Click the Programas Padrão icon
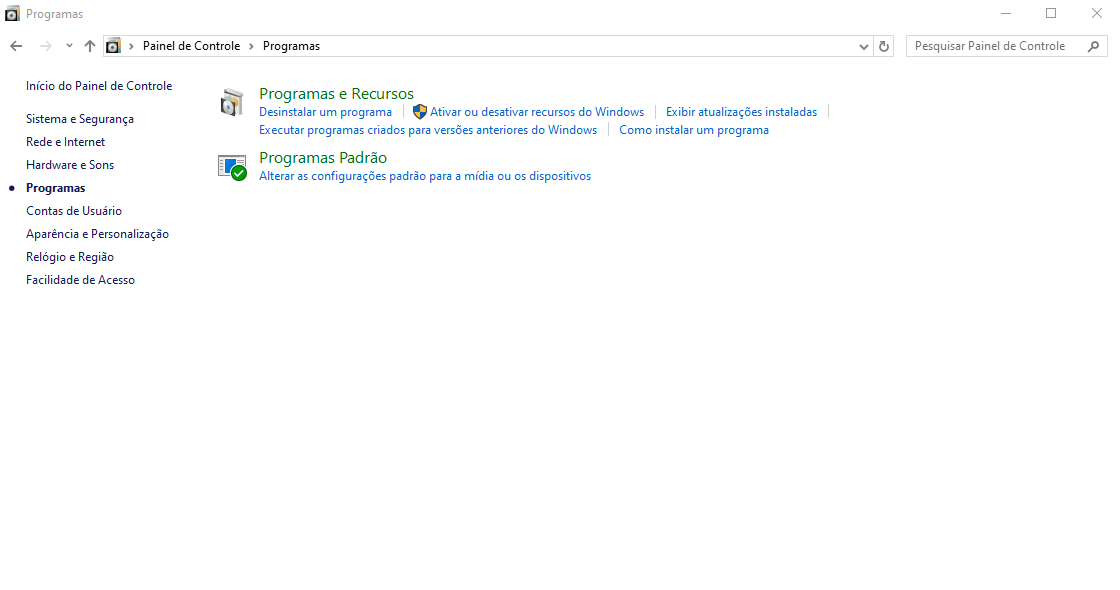The width and height of the screenshot is (1120, 590). pyautogui.click(x=232, y=167)
